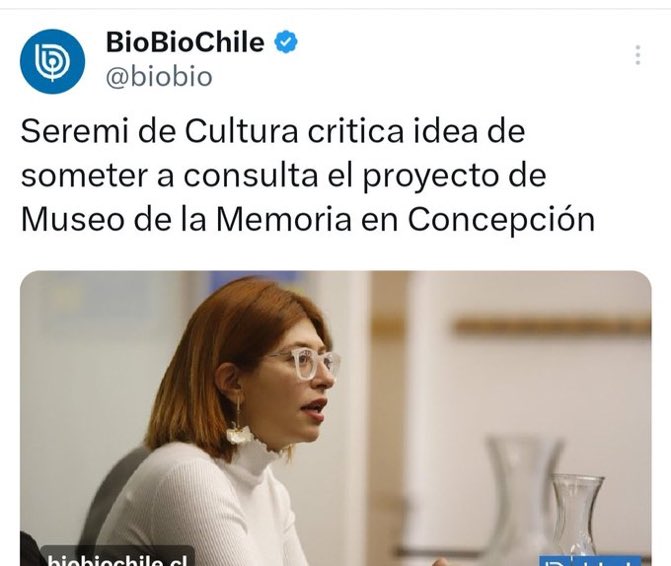Click the blue watermark on the photo corner
The height and width of the screenshot is (566, 671).
590,561
